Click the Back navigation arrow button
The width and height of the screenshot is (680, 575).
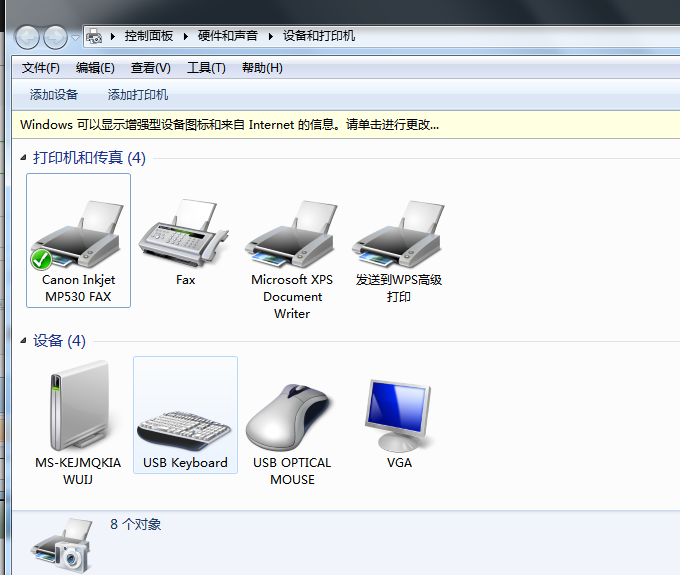tap(27, 37)
